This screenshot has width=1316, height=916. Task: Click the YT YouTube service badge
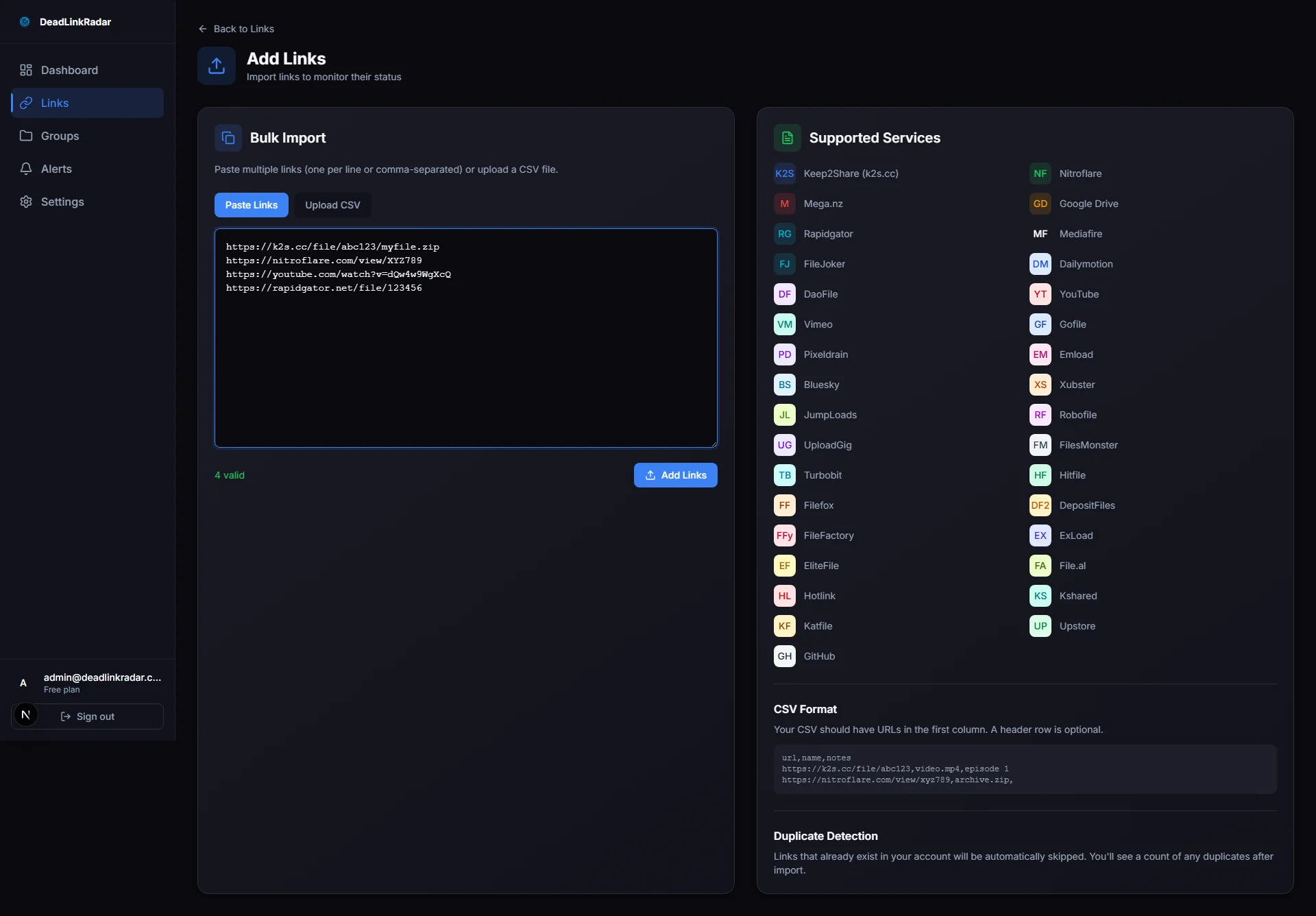point(1040,294)
